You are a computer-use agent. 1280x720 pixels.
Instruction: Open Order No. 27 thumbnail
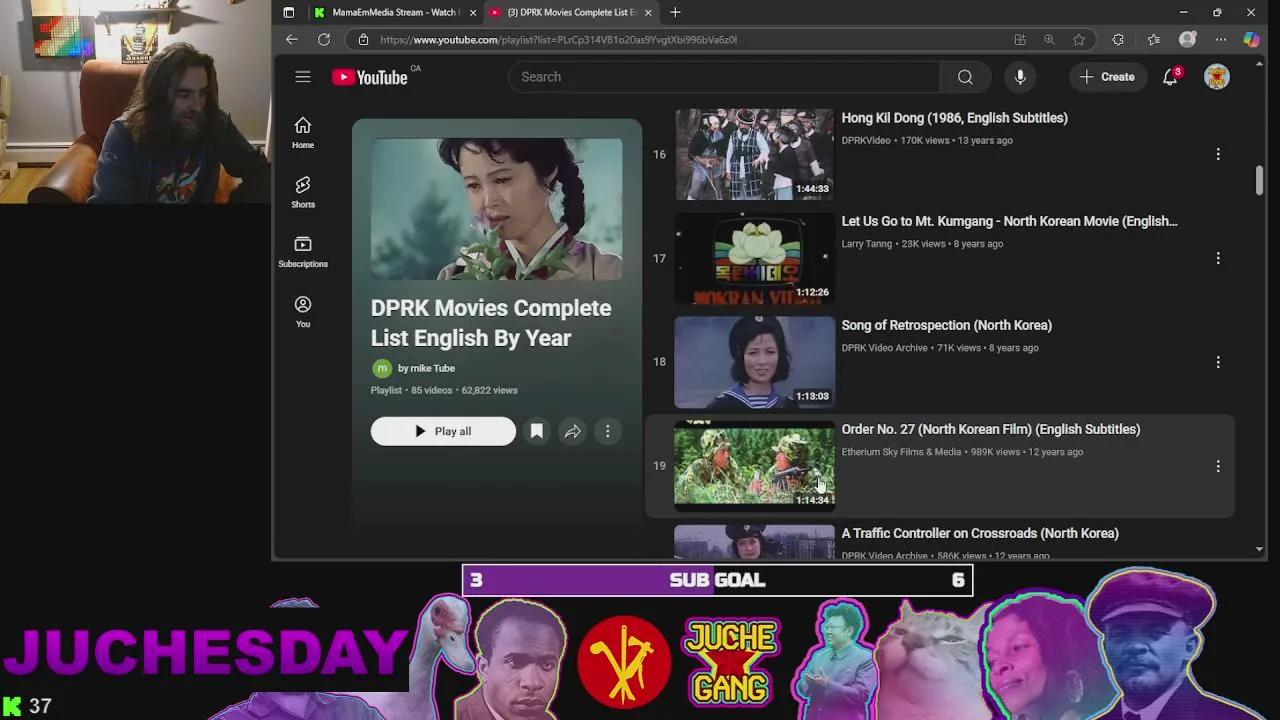point(754,466)
